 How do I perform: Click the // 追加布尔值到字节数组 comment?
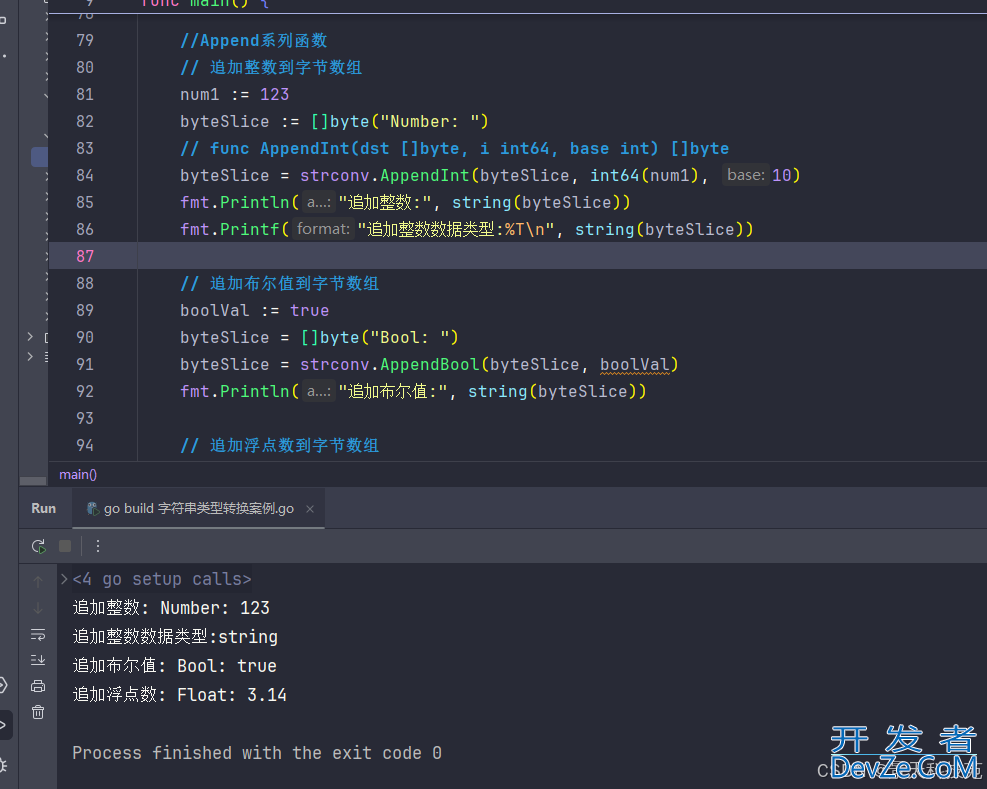pos(279,283)
